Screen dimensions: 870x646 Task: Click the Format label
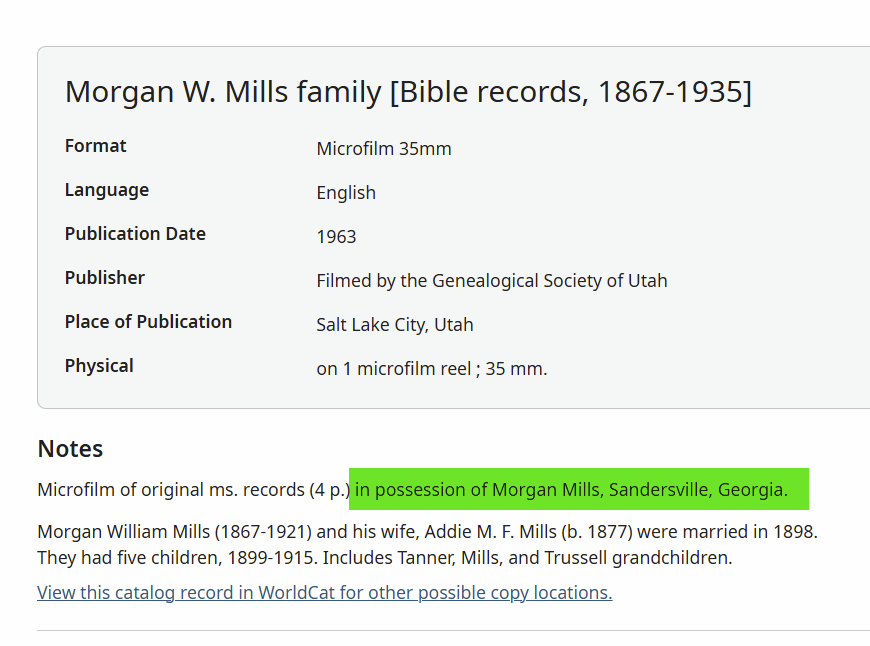point(95,146)
